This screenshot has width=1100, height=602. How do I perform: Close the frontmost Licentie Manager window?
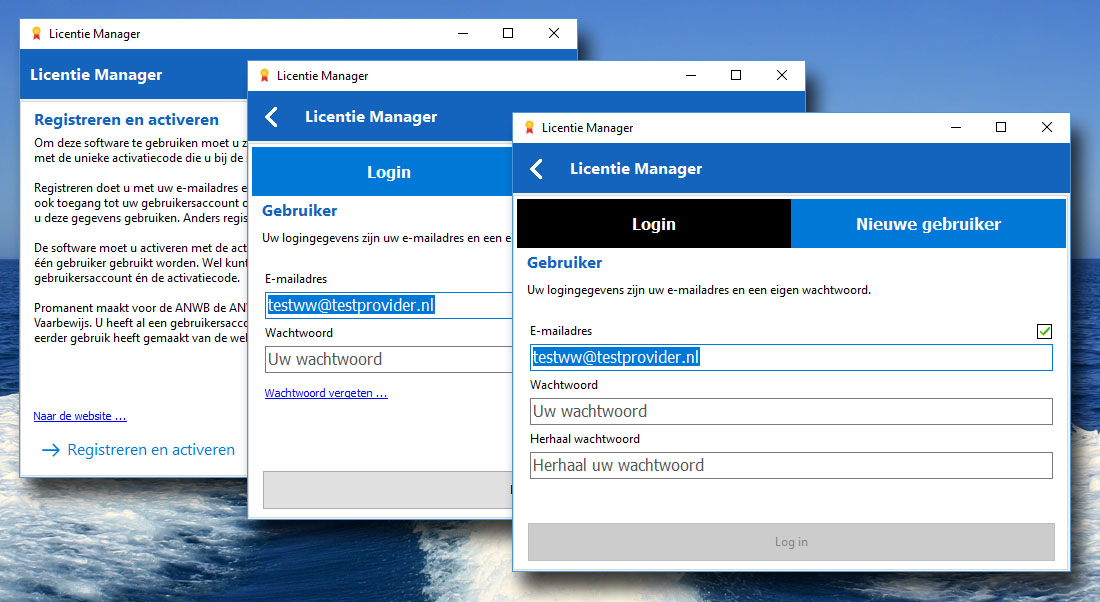pos(1046,128)
